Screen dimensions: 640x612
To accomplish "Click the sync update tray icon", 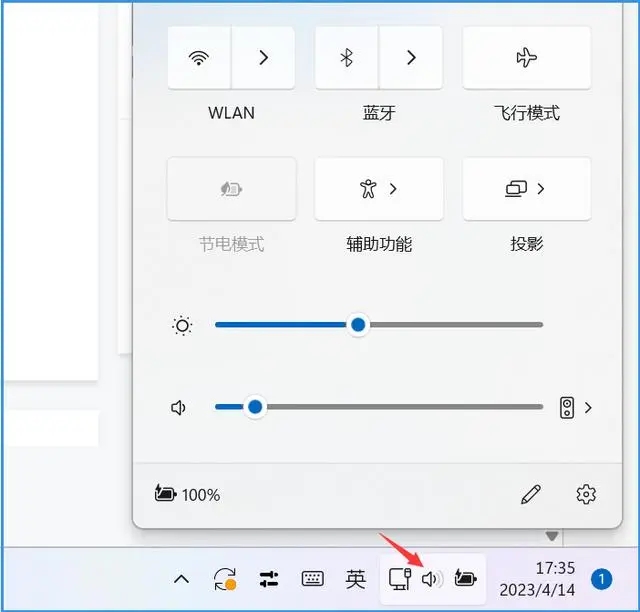I will (x=225, y=579).
